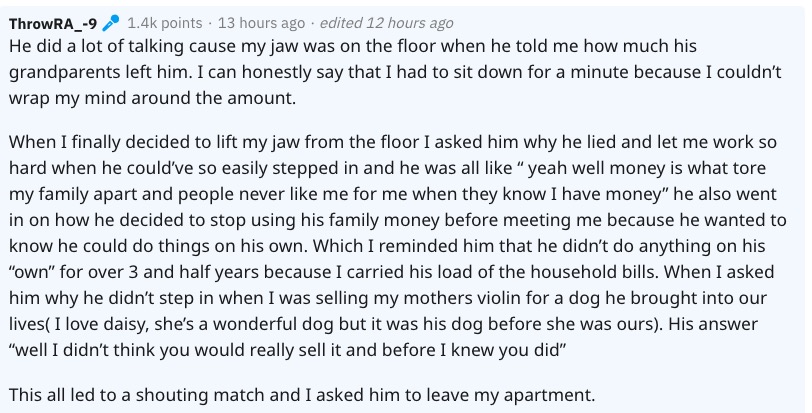Open the ThrowRA_-9 user profile
Screen dimensions: 812x413
click(53, 23)
